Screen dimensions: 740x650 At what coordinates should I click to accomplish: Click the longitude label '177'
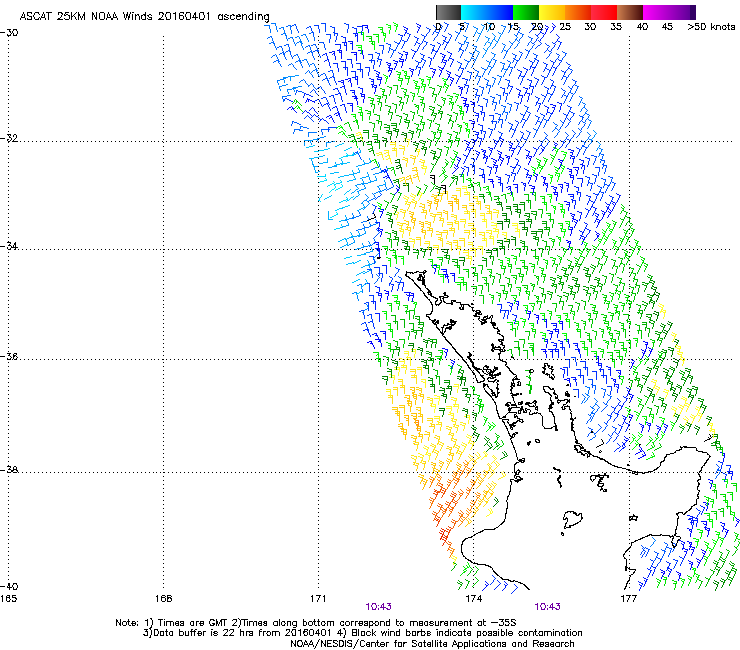[628, 599]
